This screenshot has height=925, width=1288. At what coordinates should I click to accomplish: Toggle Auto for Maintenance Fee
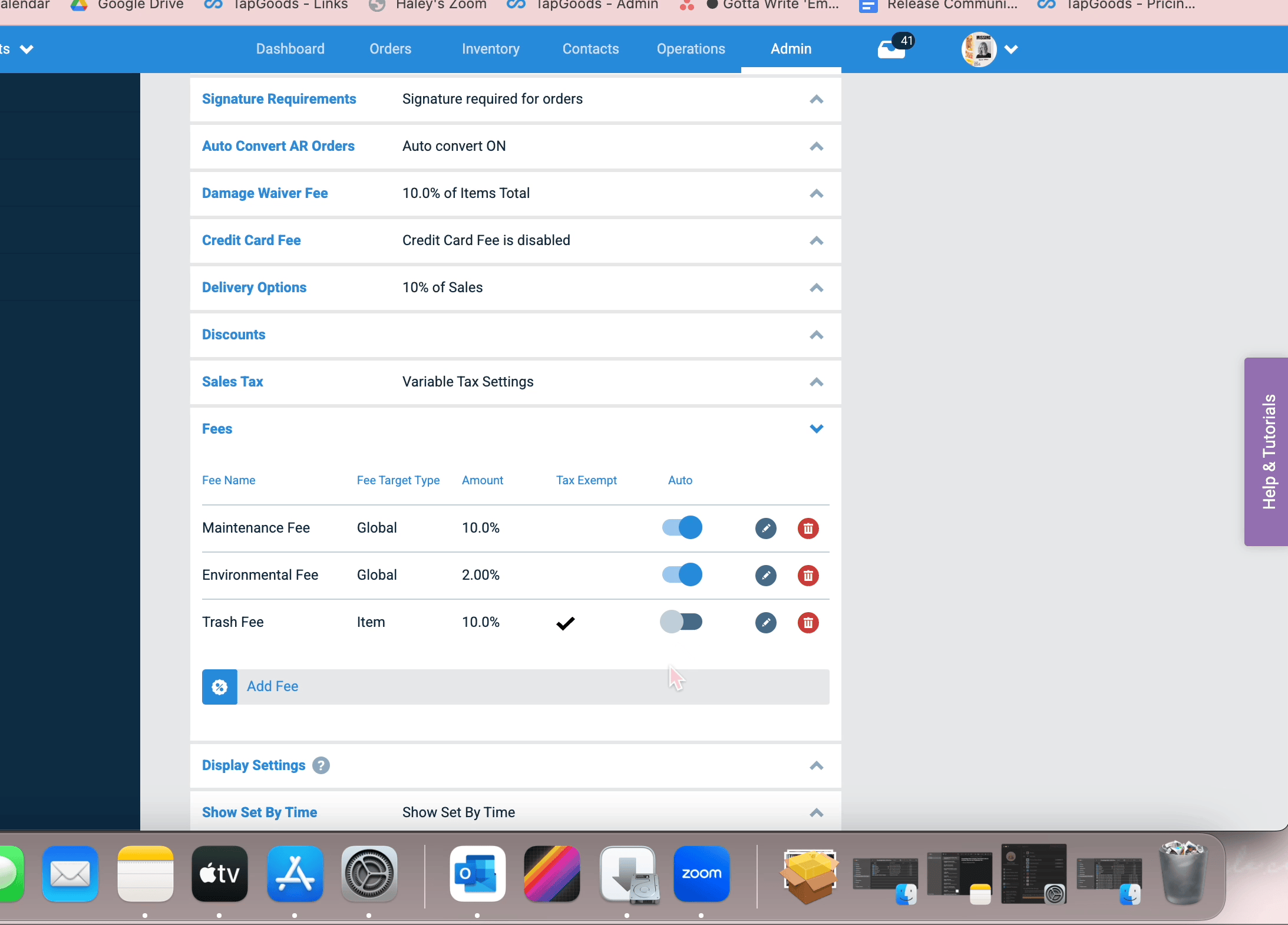(682, 527)
